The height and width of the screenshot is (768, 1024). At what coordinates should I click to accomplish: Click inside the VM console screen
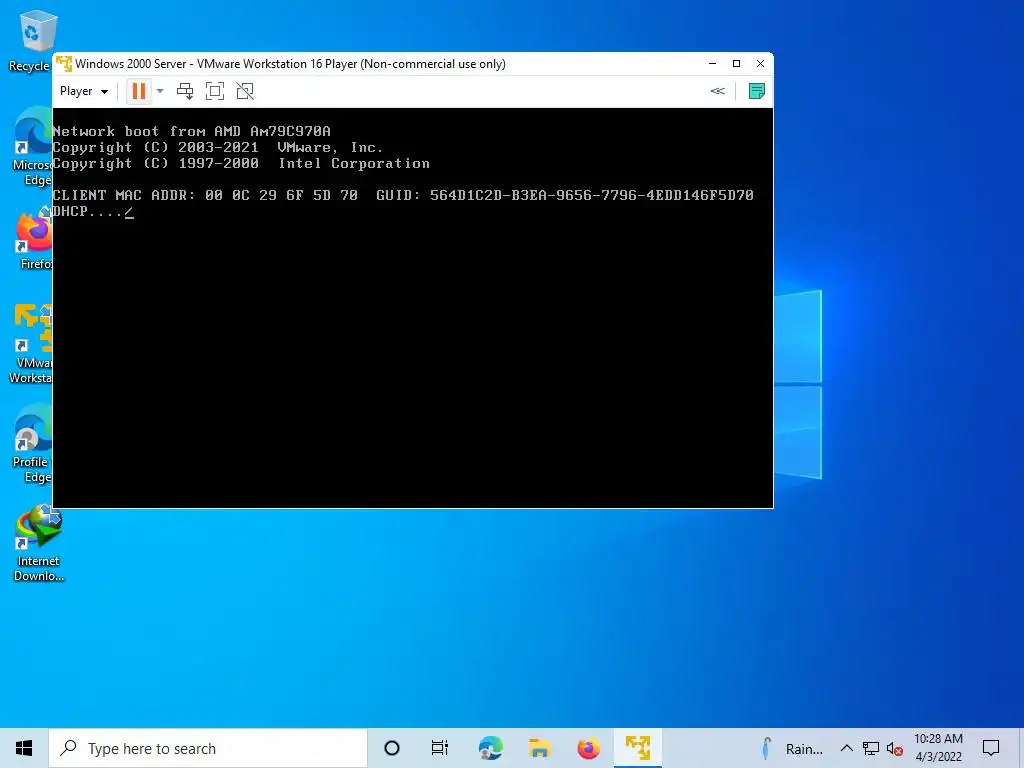[x=413, y=308]
